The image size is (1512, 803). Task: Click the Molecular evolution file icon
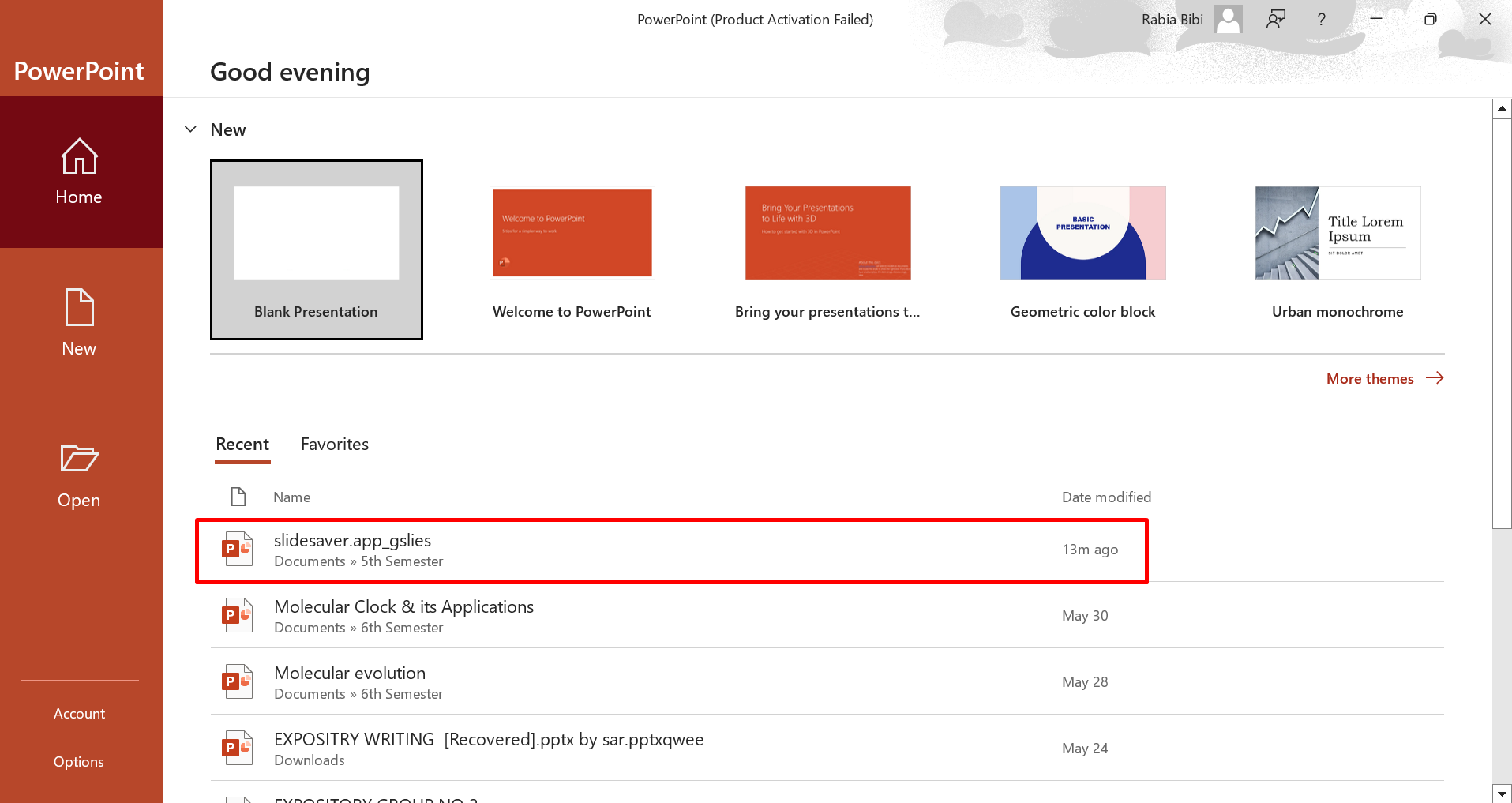click(237, 681)
